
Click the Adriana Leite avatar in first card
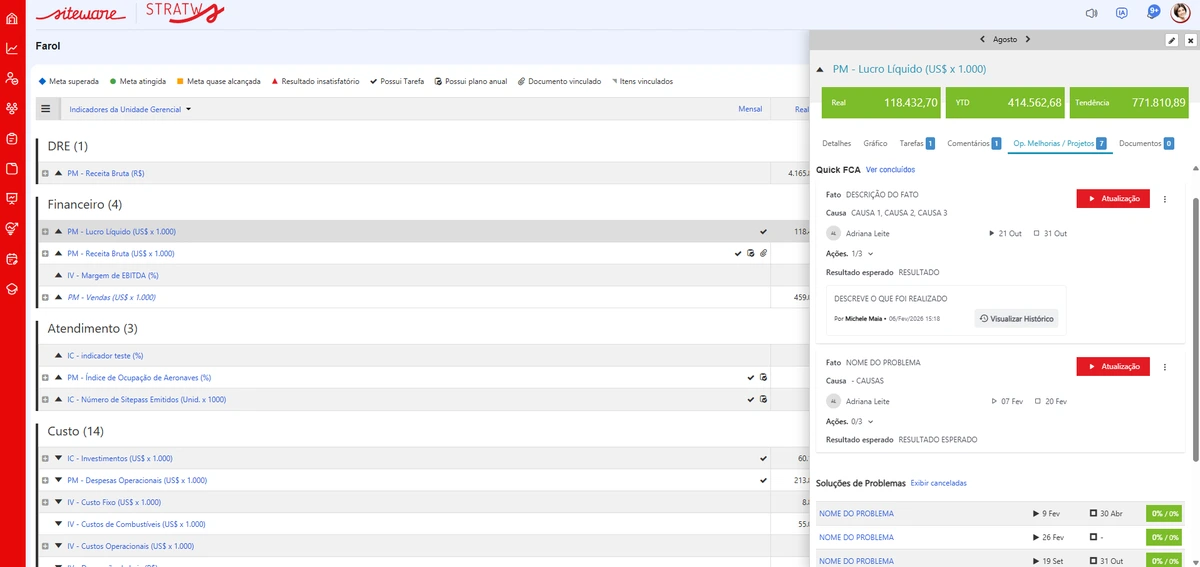point(834,233)
